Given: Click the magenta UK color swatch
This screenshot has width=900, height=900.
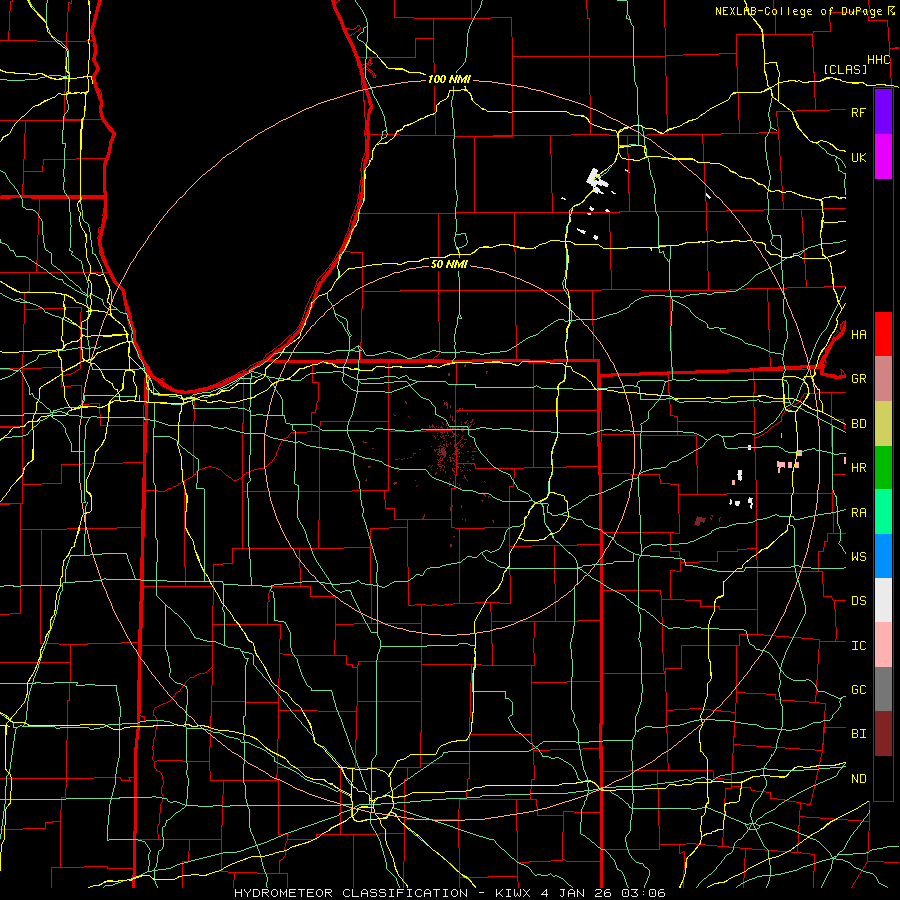Looking at the screenshot, I should (883, 157).
